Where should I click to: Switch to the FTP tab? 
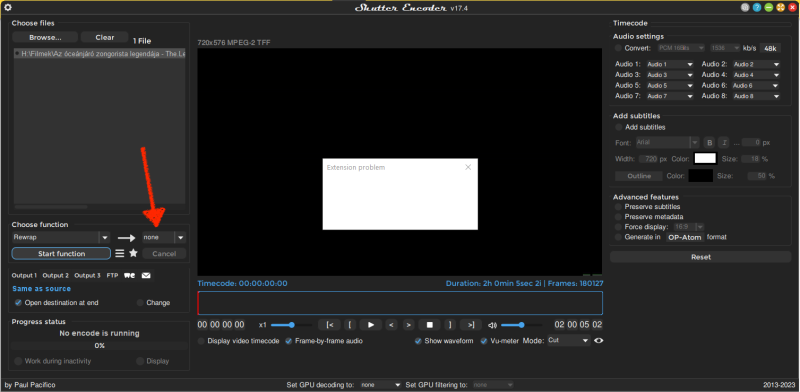(112, 276)
